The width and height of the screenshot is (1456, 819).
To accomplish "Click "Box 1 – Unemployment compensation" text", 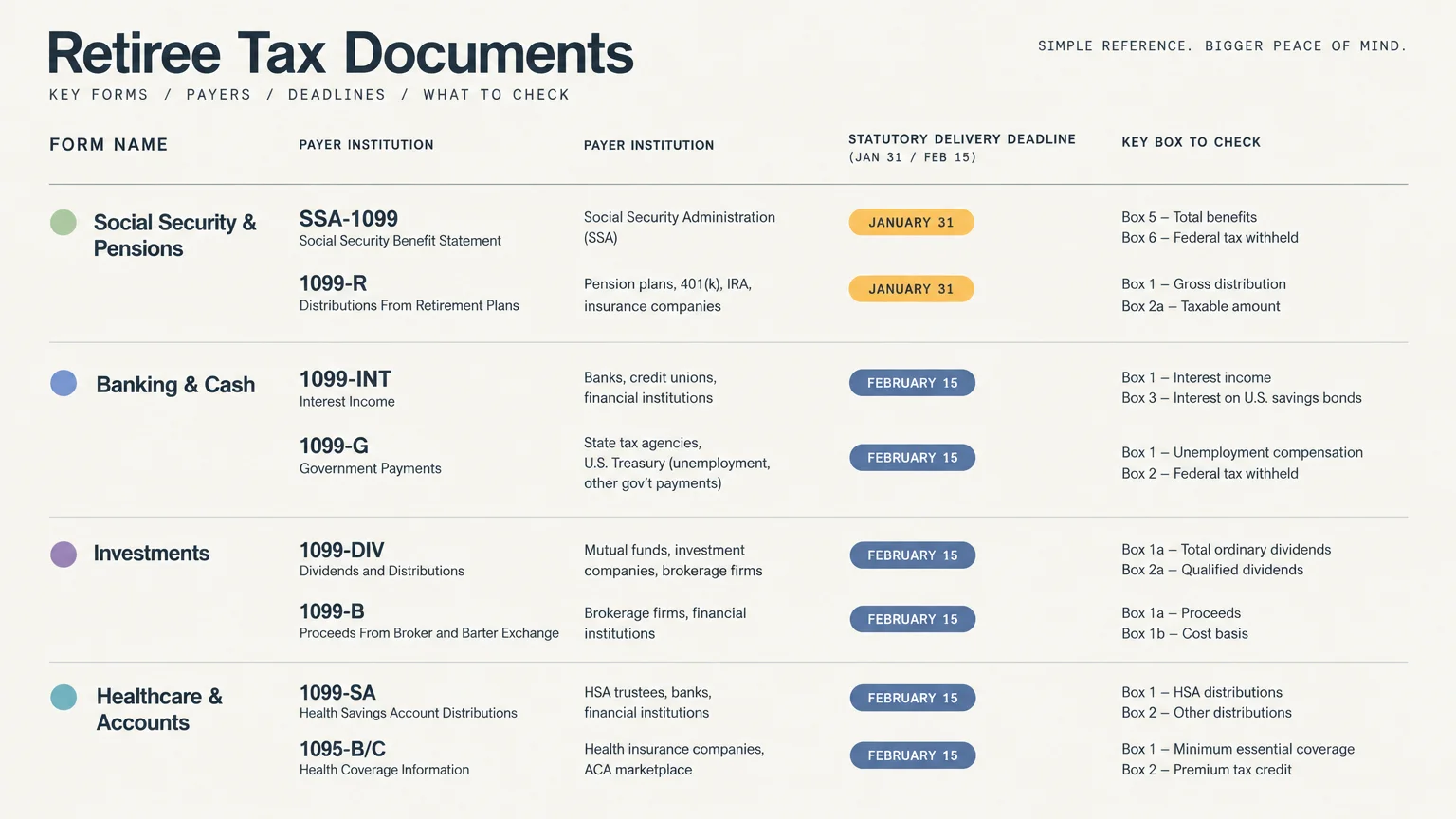I will pos(1242,452).
